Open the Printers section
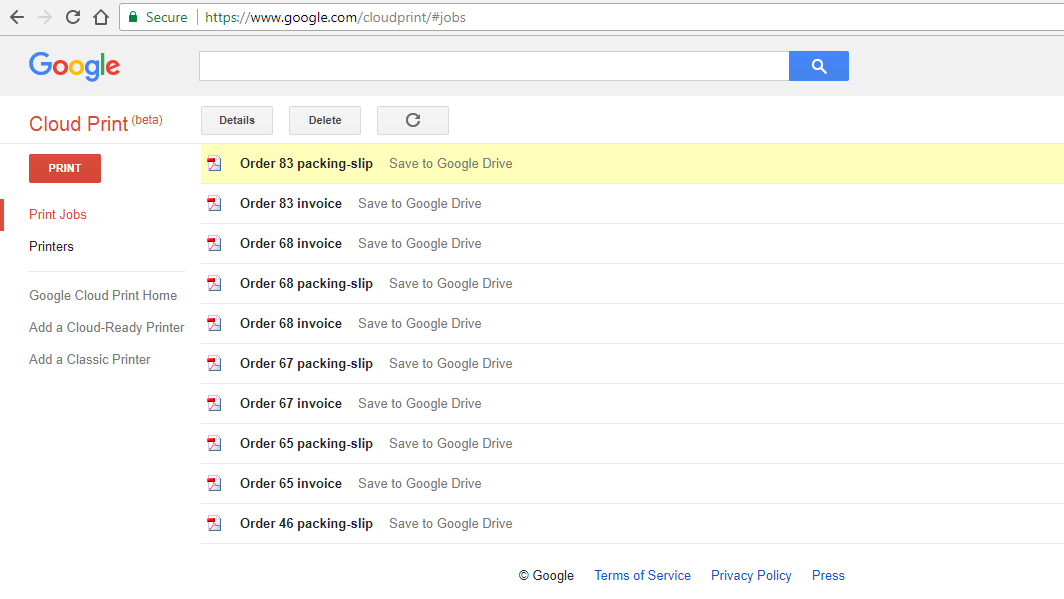The height and width of the screenshot is (599, 1064). [52, 246]
